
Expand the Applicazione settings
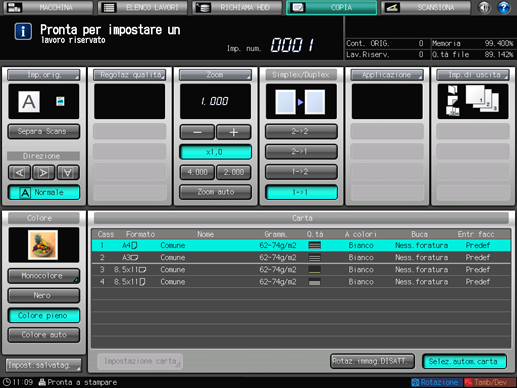[x=387, y=75]
